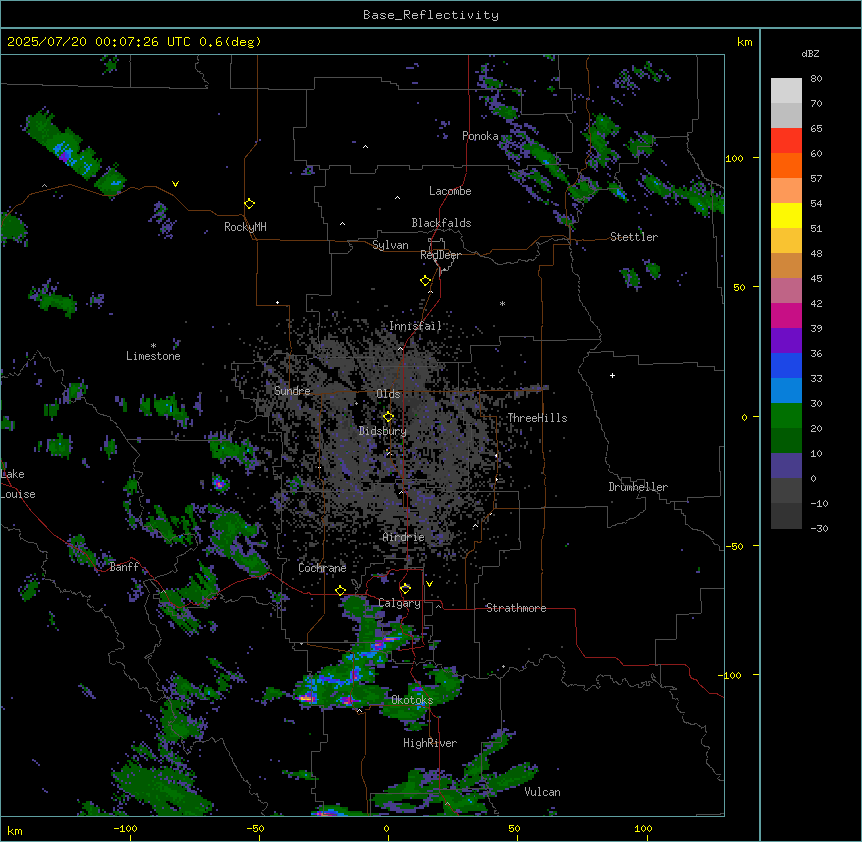Select the 50 tick label on the horizontal axis

click(x=514, y=829)
